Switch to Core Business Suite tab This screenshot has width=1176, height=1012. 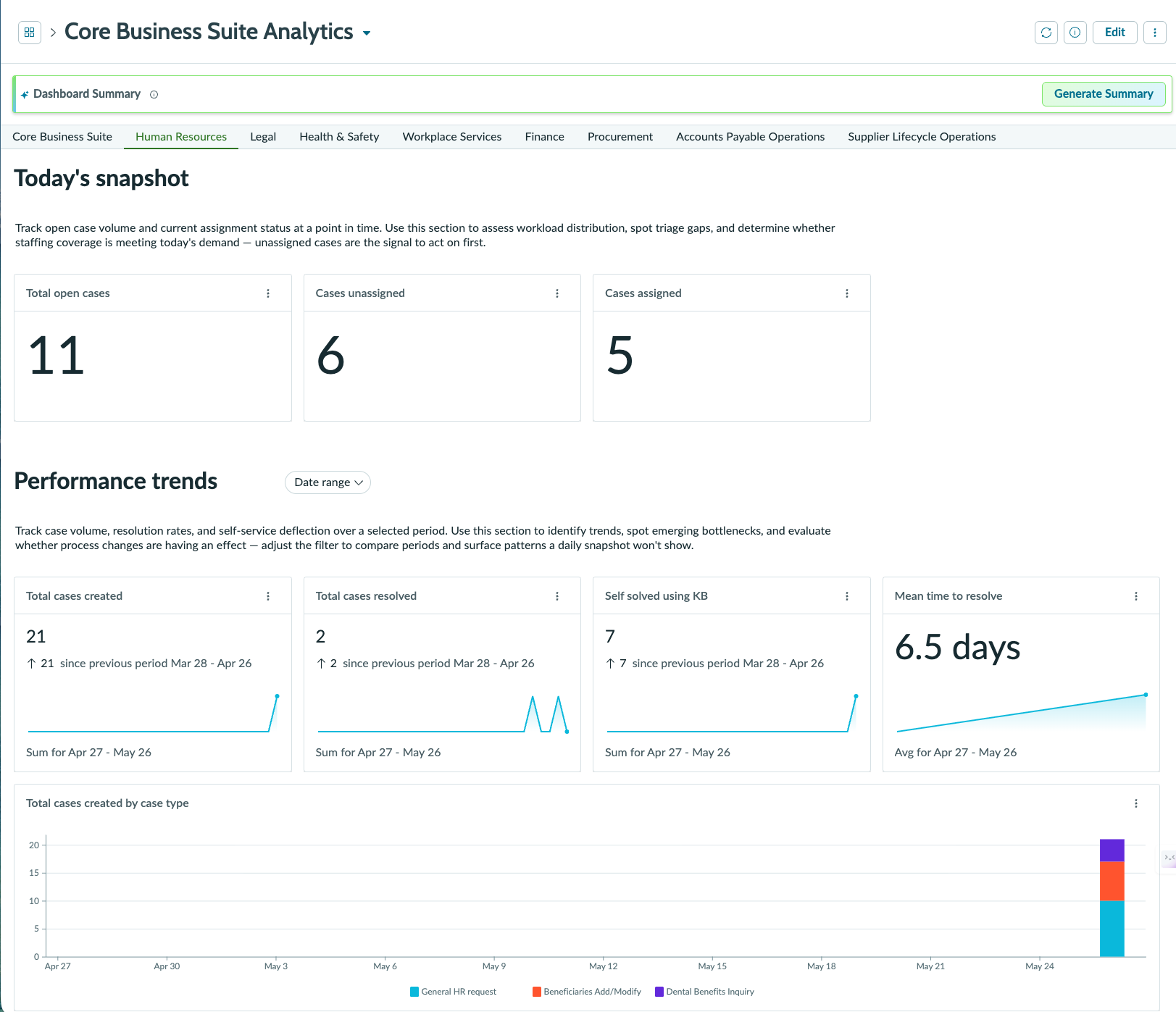[x=62, y=137]
